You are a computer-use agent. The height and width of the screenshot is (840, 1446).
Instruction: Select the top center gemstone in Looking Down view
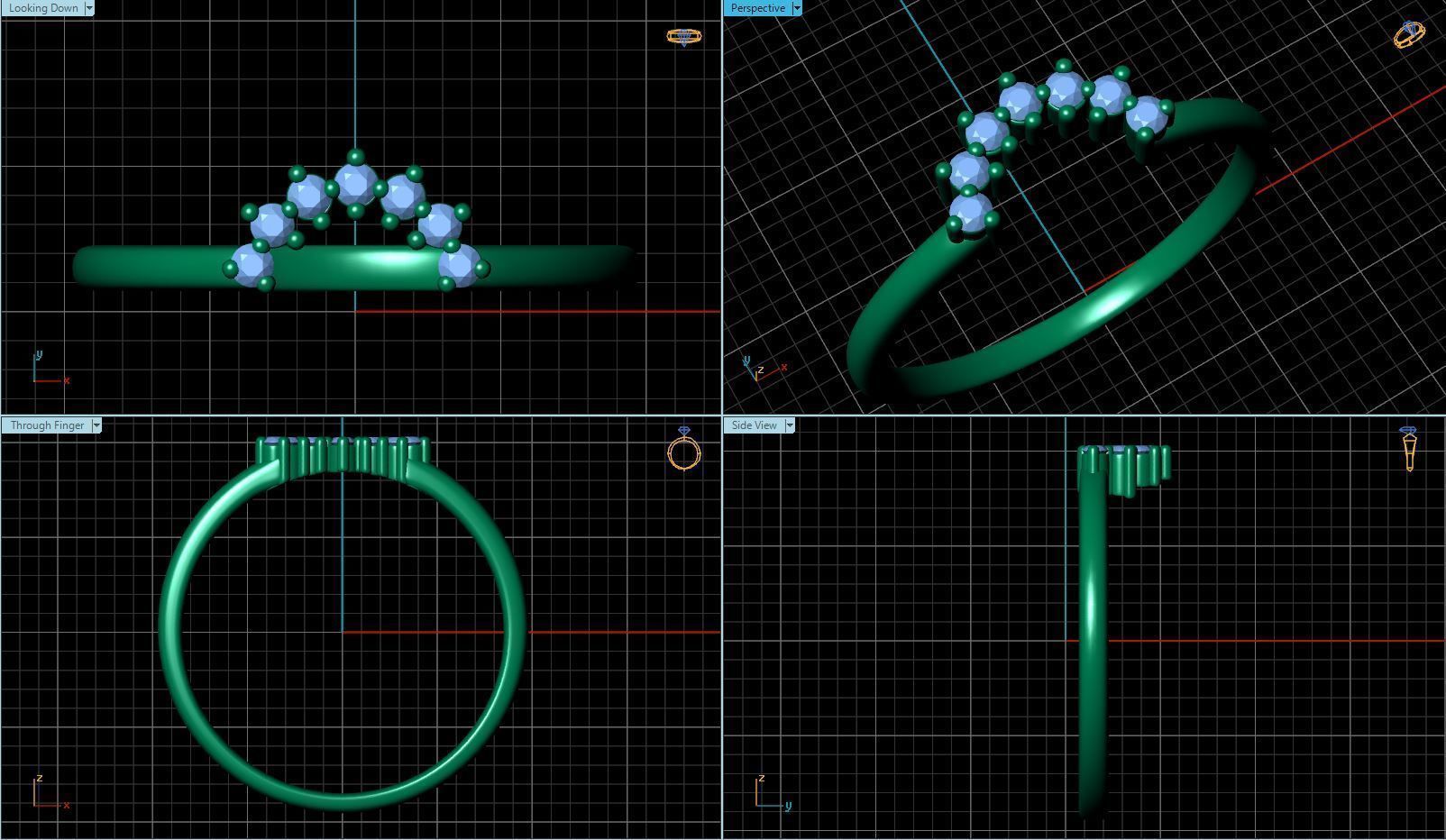pyautogui.click(x=355, y=184)
